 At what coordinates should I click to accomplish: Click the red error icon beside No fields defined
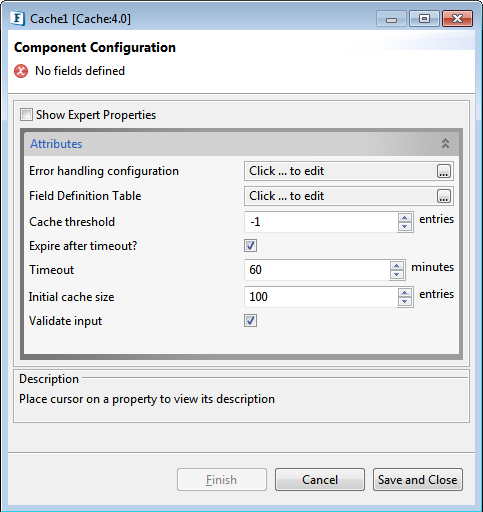[x=21, y=71]
